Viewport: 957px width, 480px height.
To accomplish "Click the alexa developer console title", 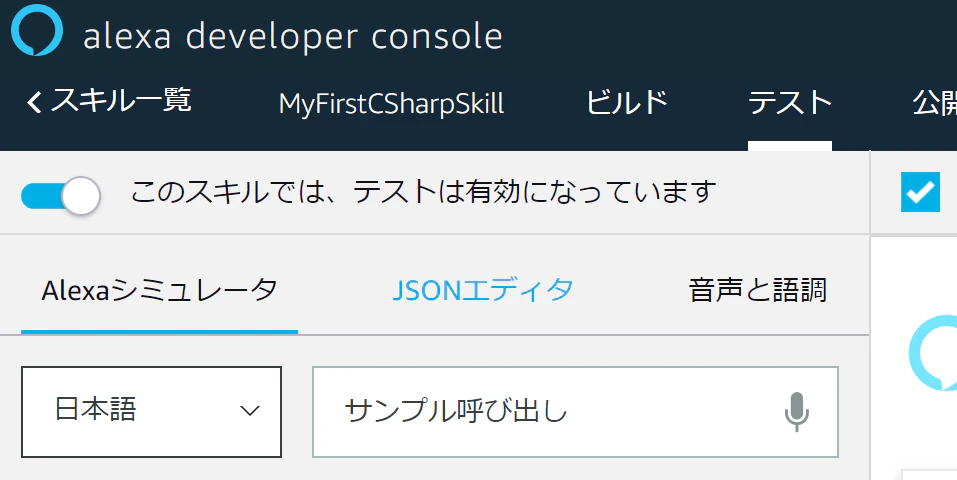I will [293, 37].
